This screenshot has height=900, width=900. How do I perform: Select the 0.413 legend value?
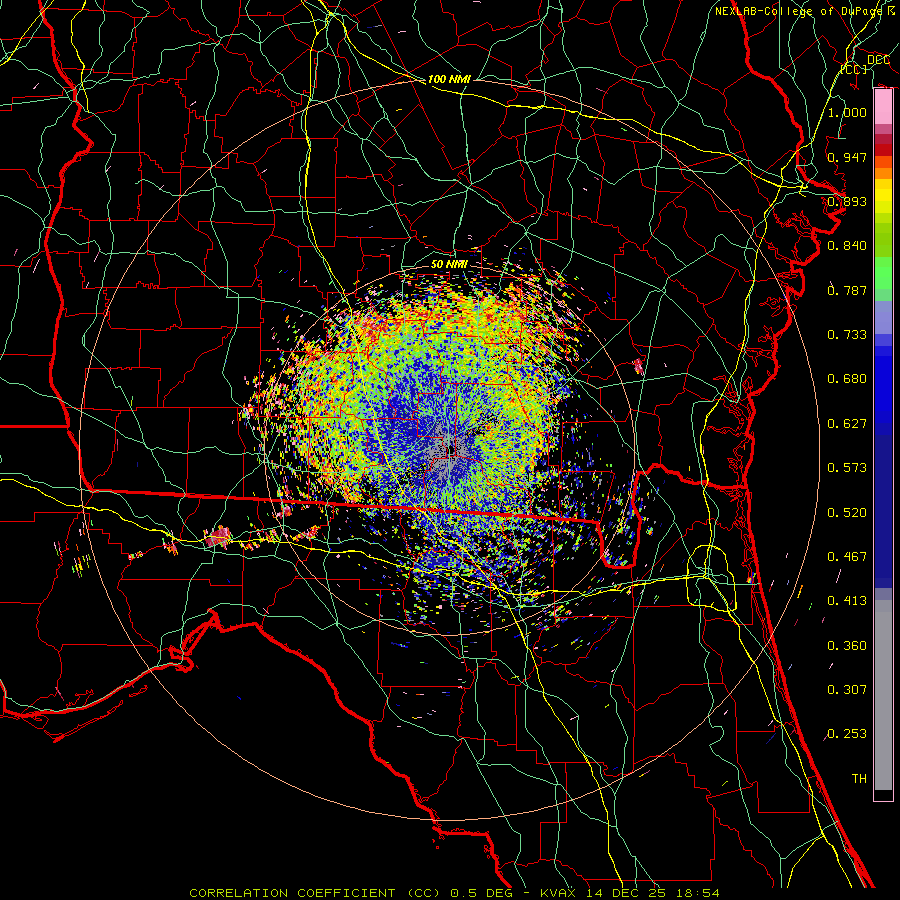pyautogui.click(x=847, y=601)
